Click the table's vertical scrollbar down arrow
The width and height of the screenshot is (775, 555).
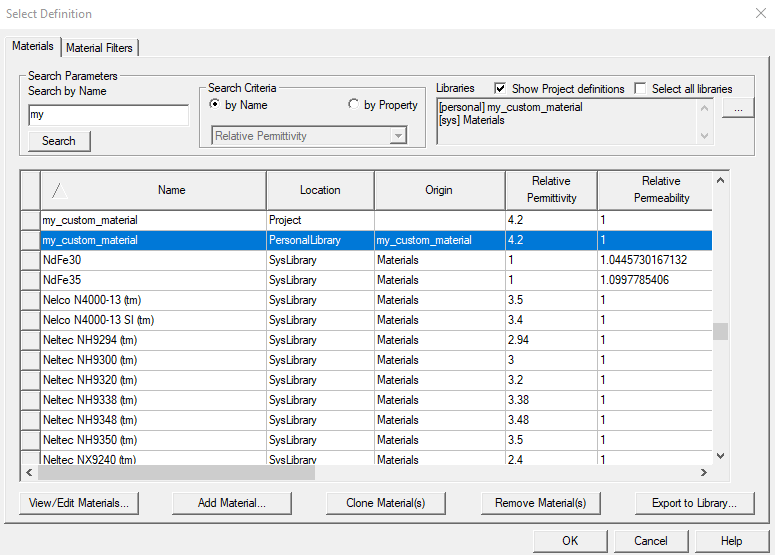720,456
